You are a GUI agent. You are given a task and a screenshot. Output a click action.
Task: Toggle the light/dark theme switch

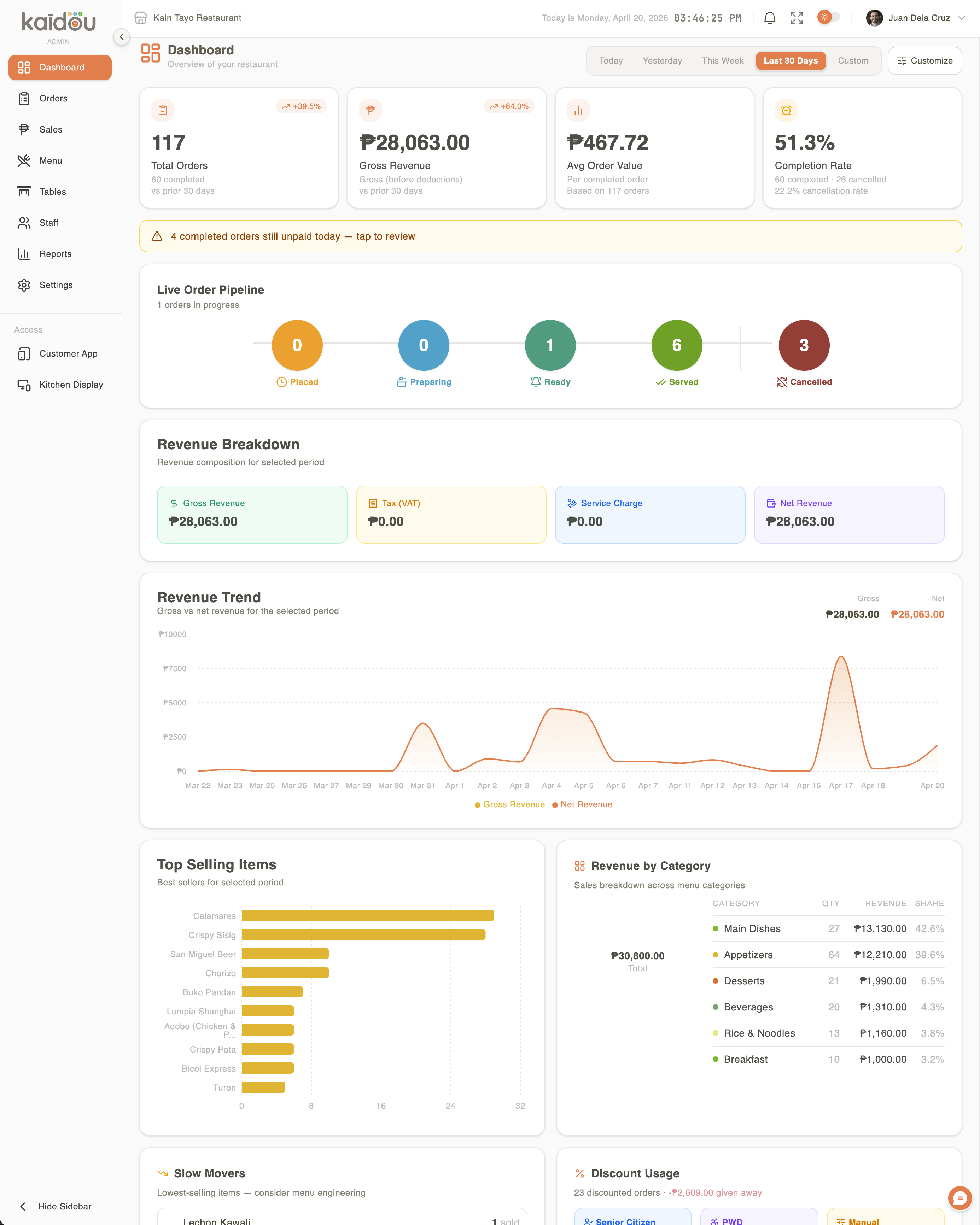click(x=828, y=17)
